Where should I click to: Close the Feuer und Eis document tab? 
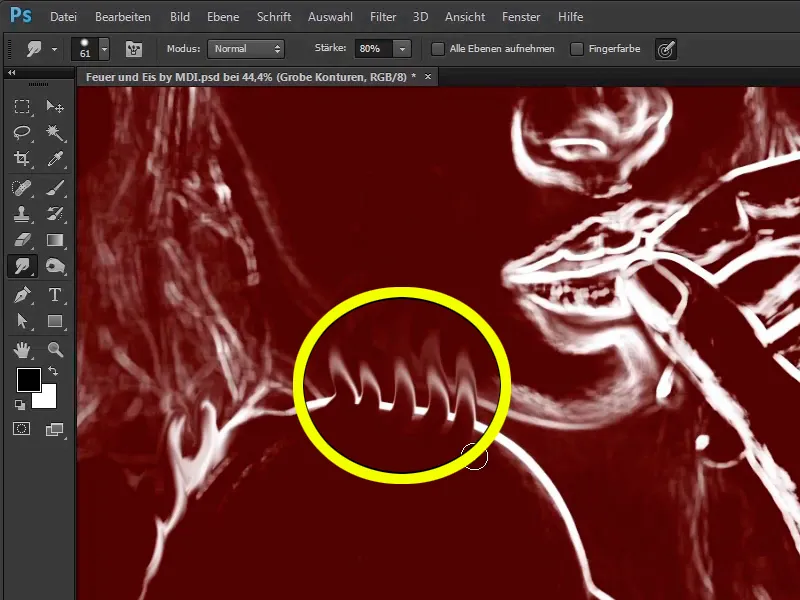tap(428, 77)
